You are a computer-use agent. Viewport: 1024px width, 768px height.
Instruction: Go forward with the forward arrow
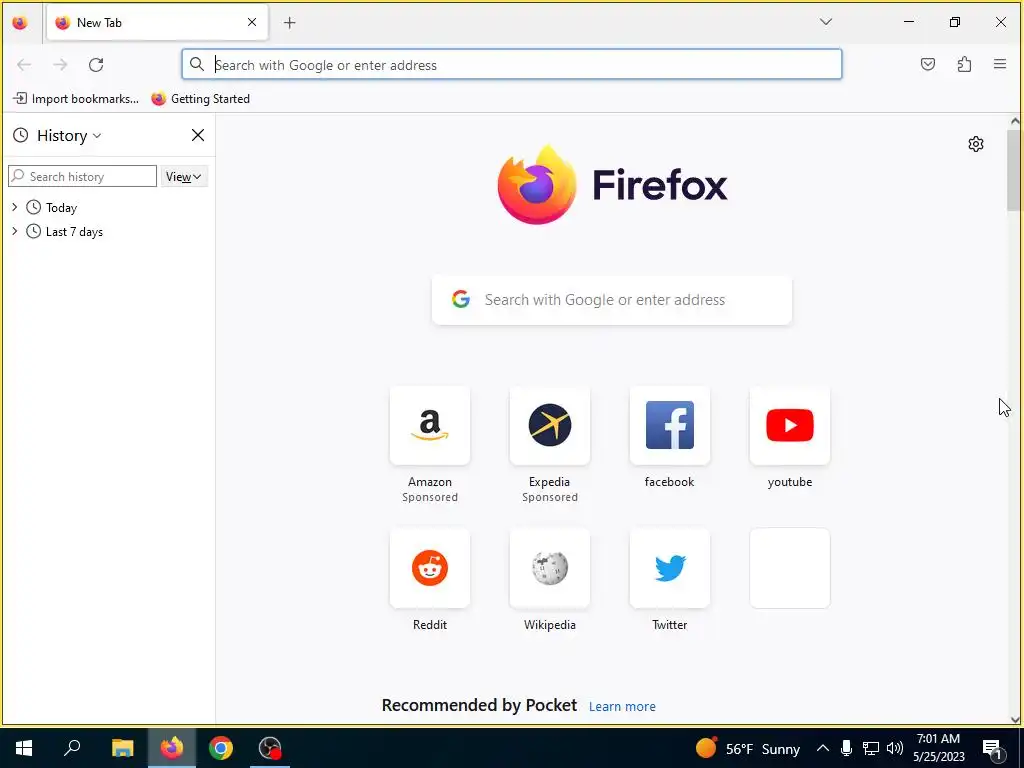pyautogui.click(x=60, y=65)
